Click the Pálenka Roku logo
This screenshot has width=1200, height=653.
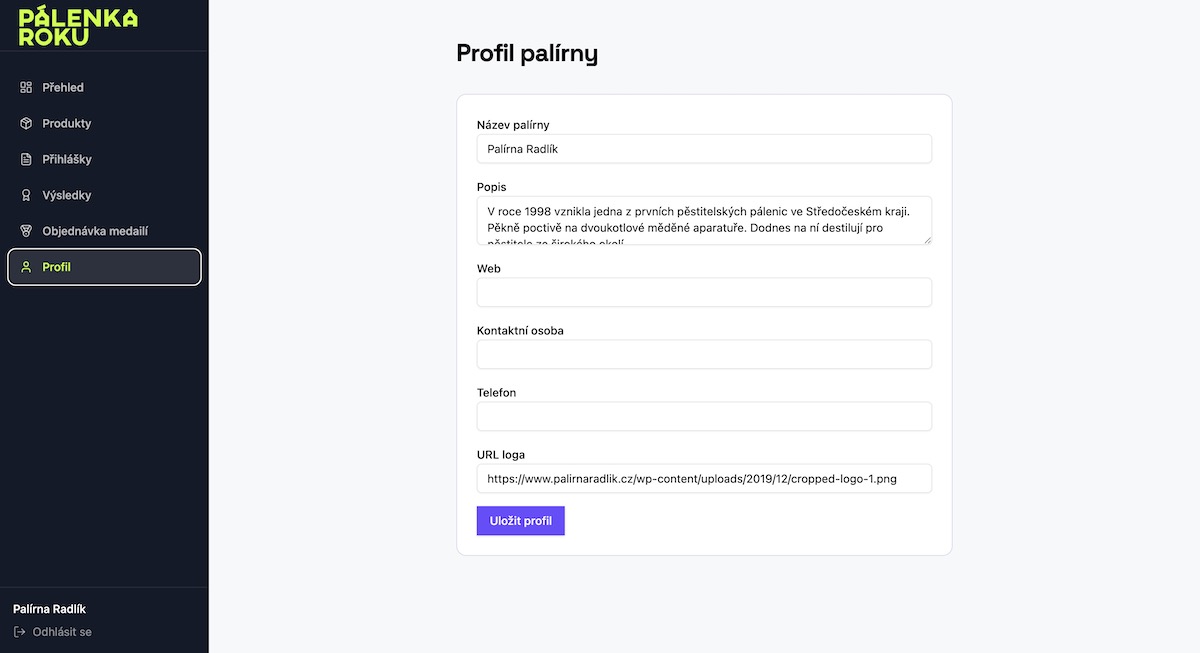[78, 26]
